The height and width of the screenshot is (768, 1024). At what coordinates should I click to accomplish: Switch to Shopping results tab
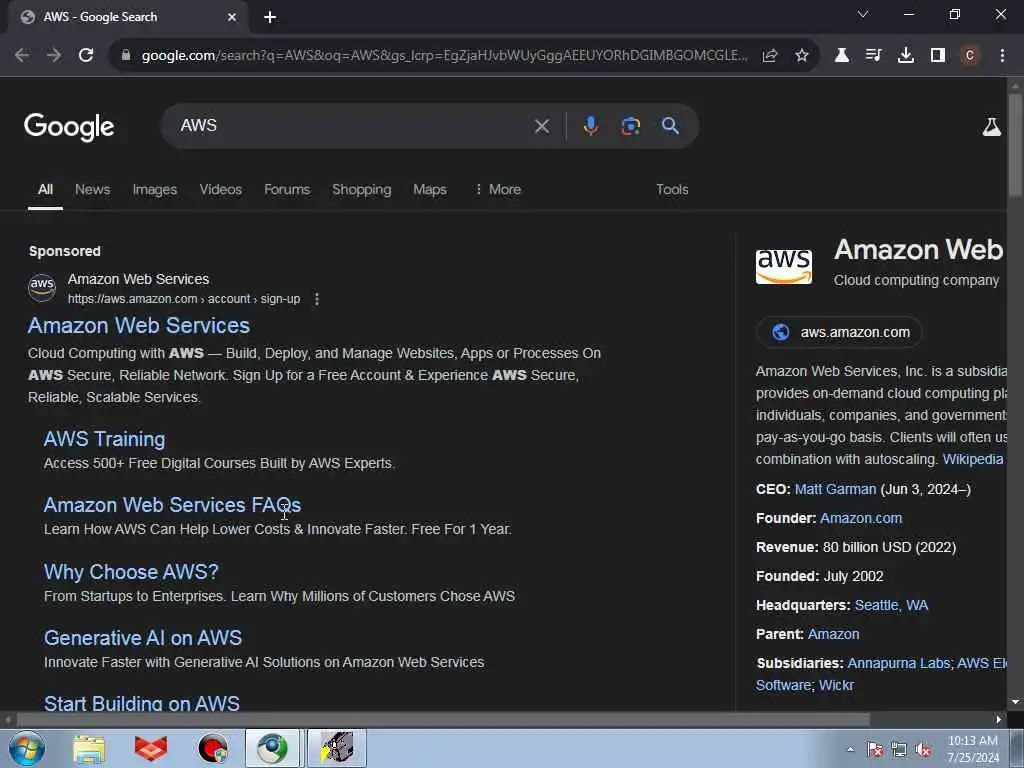(362, 189)
